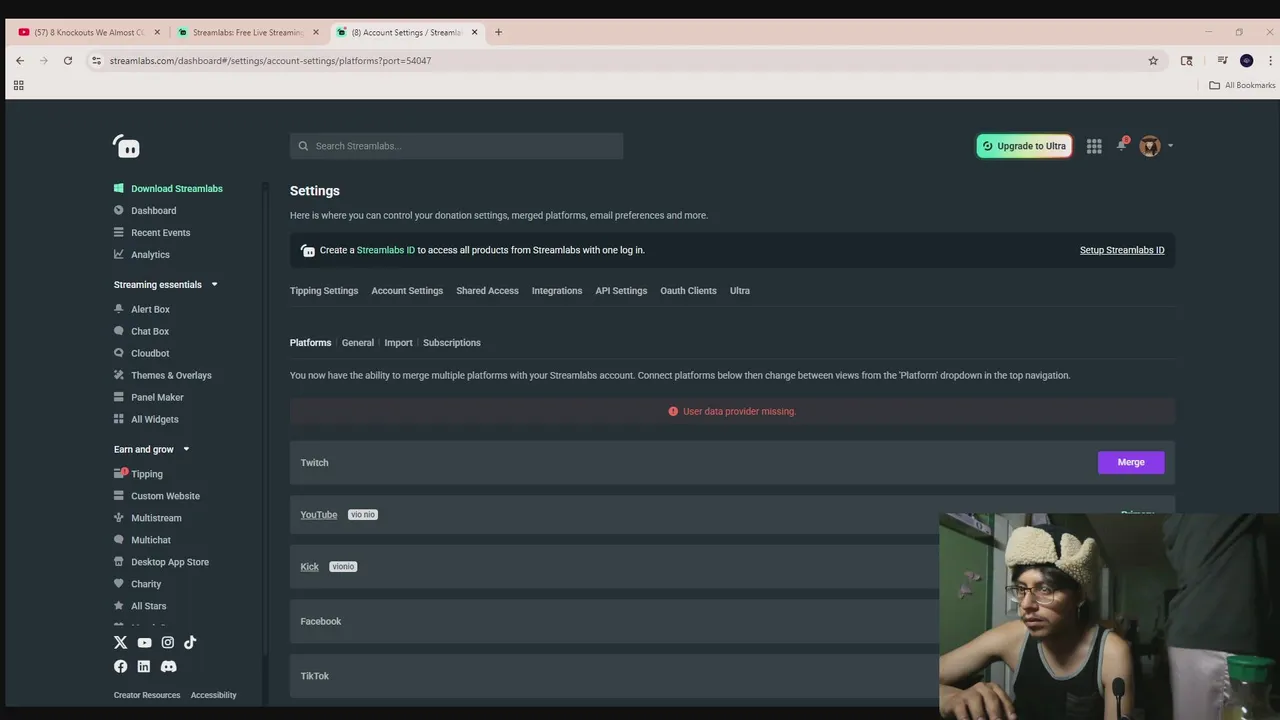This screenshot has width=1280, height=720.
Task: Click the Multichat icon
Action: point(119,540)
